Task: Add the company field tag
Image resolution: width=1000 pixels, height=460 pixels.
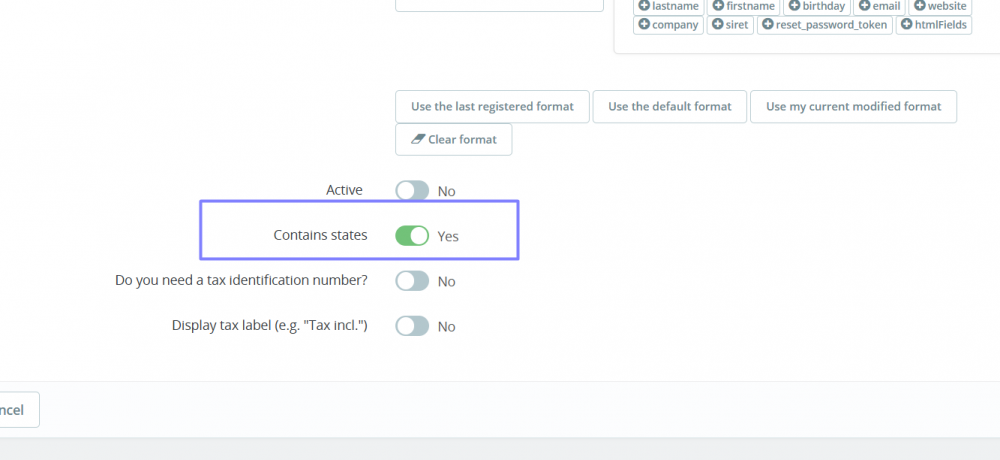Action: tap(668, 25)
